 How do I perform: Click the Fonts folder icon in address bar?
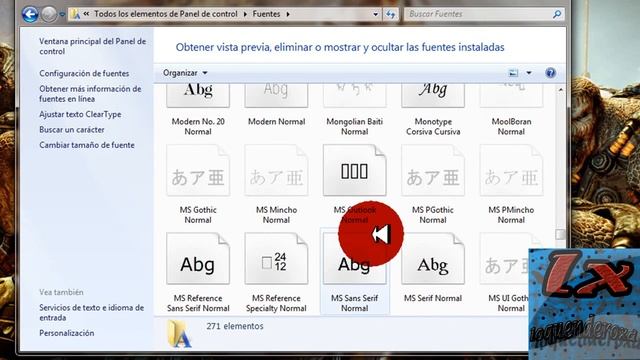(75, 14)
